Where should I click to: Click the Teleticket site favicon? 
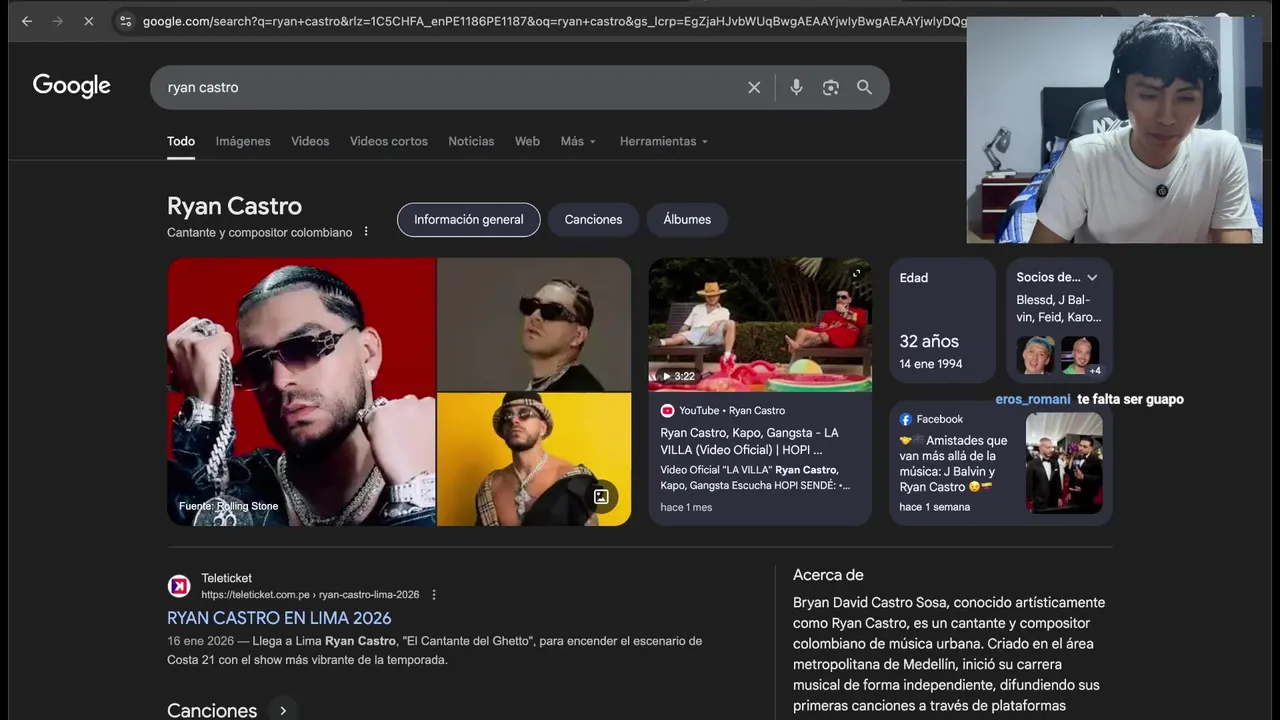[x=179, y=586]
